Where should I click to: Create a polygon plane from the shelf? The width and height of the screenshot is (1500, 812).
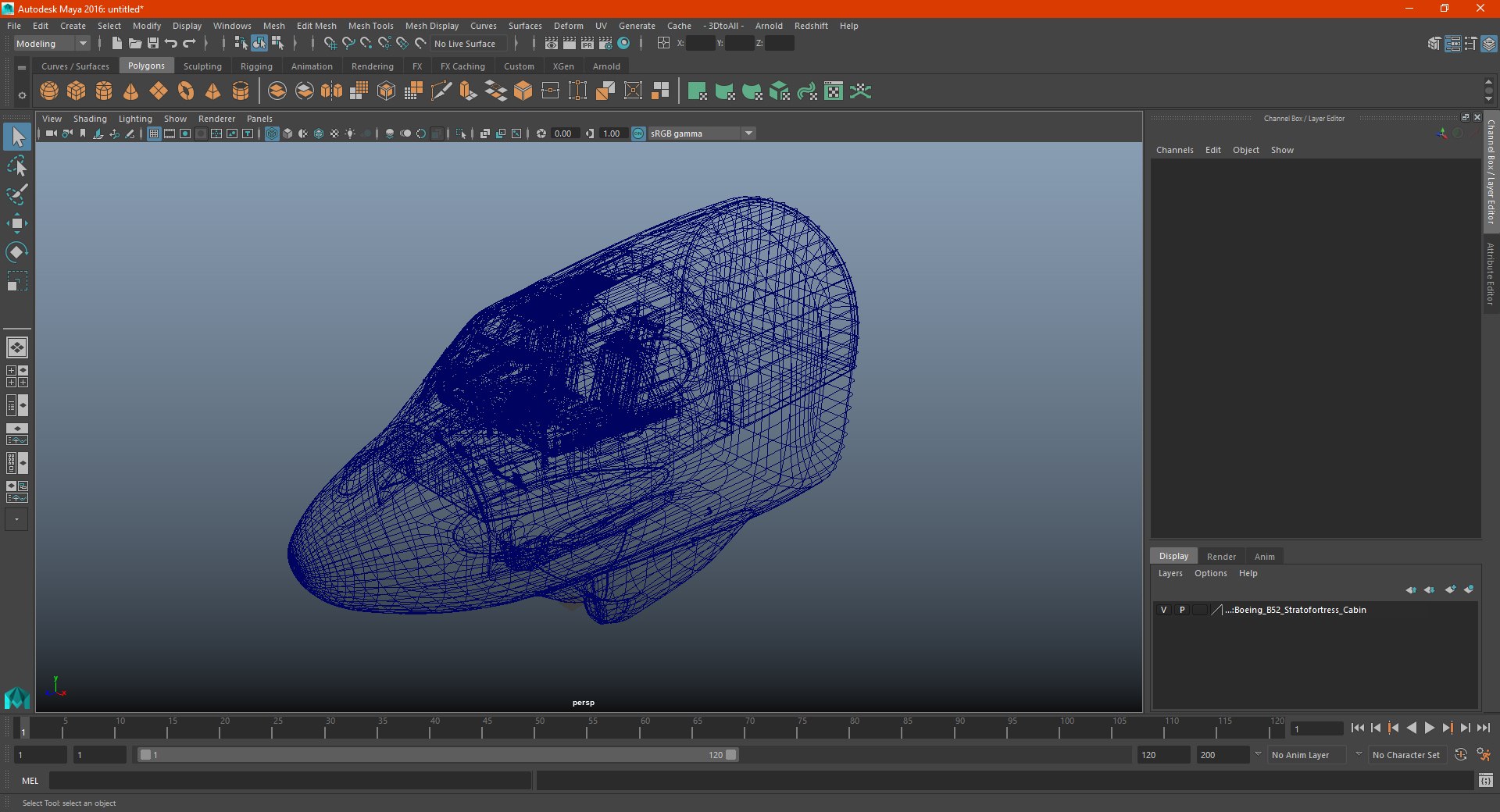[159, 91]
